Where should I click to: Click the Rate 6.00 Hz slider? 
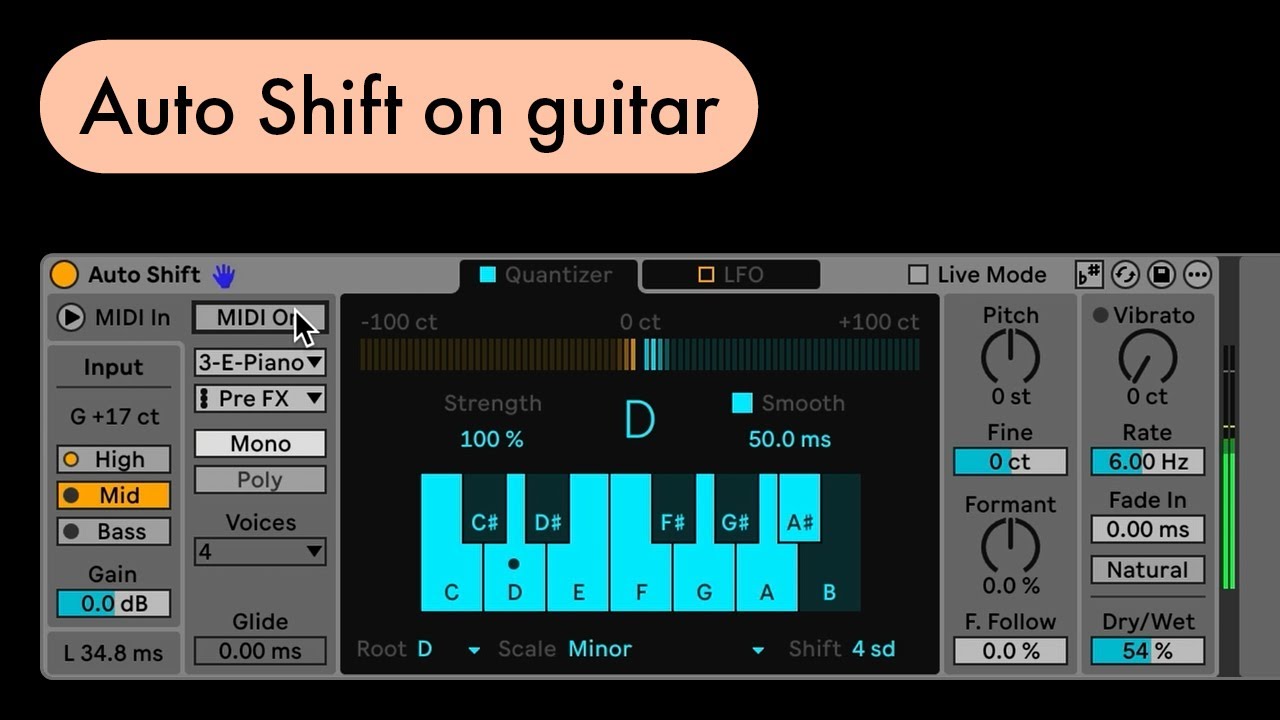[x=1147, y=462]
